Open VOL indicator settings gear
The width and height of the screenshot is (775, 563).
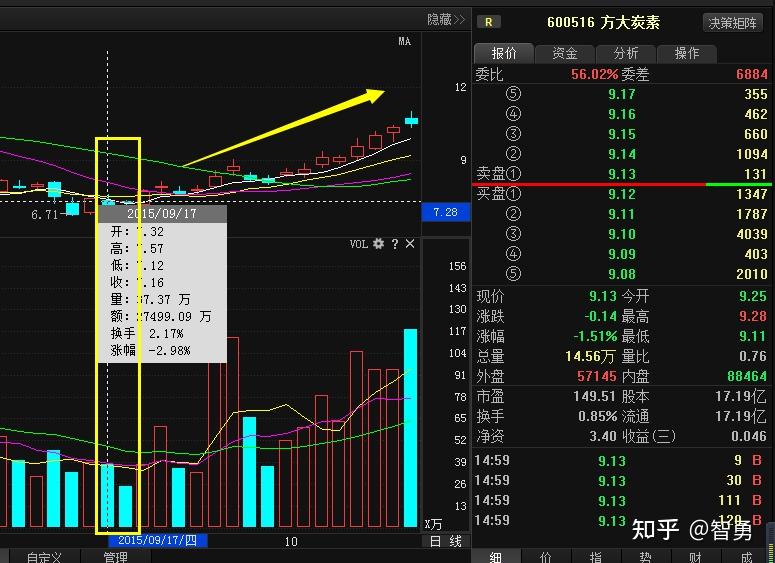tap(378, 244)
